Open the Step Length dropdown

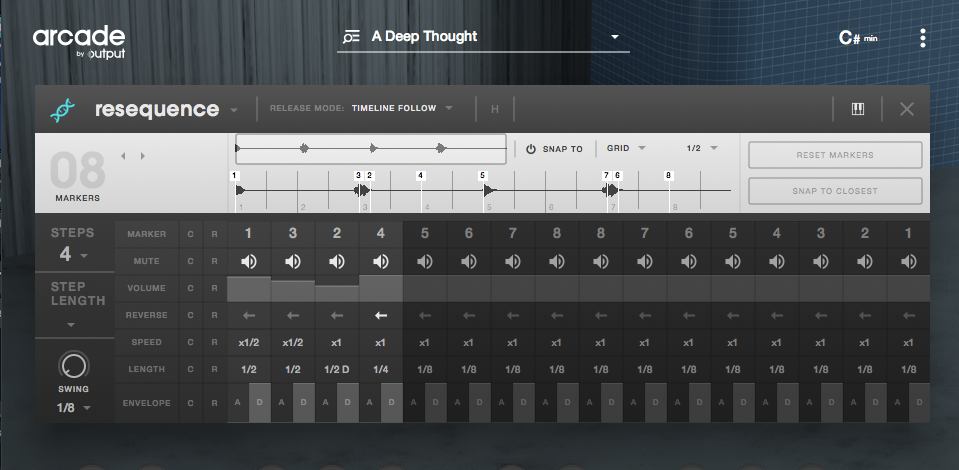coord(71,324)
